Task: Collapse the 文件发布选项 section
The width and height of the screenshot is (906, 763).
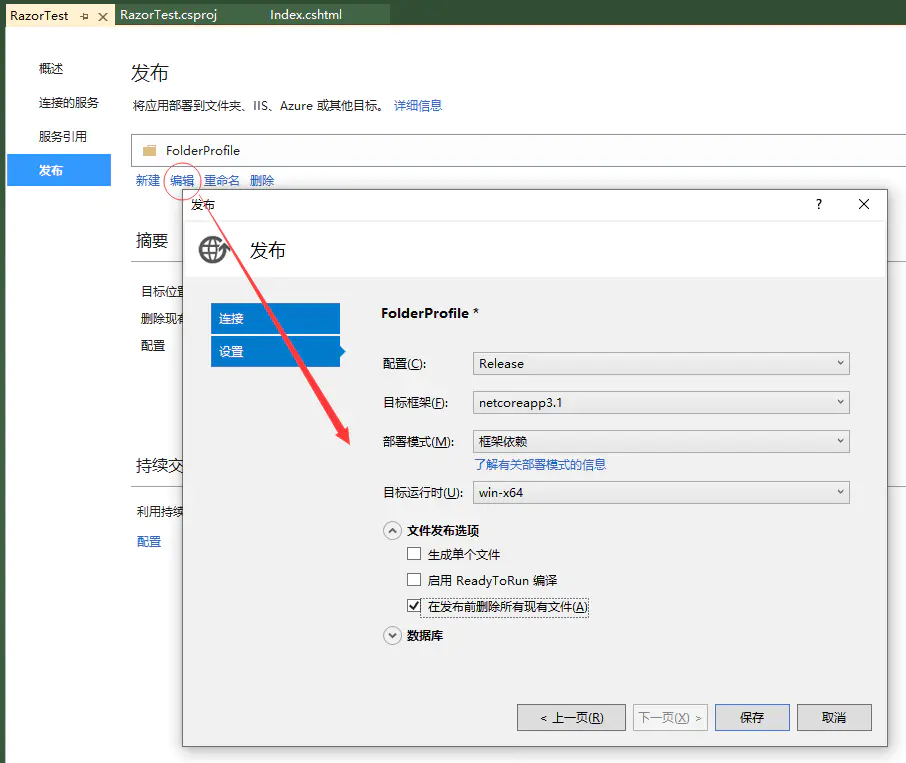Action: click(392, 531)
